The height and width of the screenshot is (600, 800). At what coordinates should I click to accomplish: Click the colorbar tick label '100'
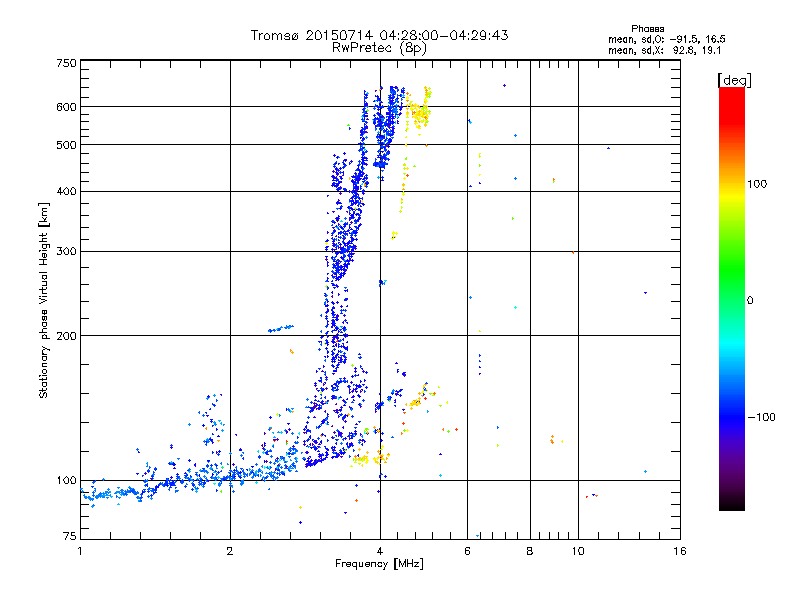point(757,184)
